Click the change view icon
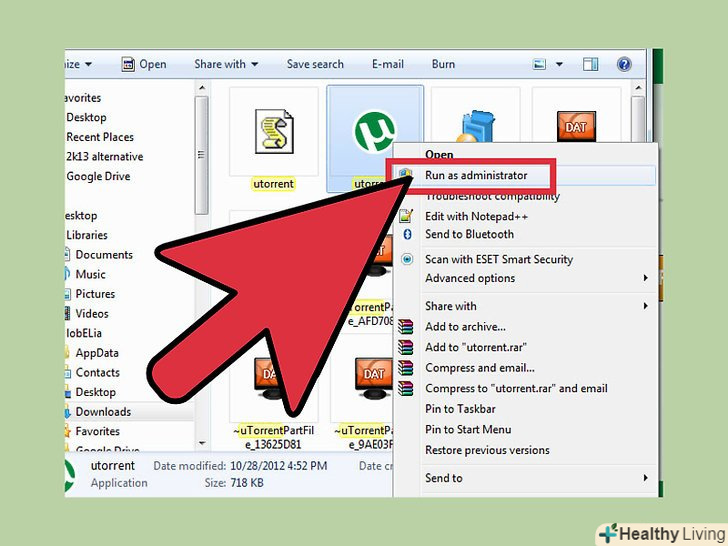The height and width of the screenshot is (546, 728). [539, 64]
